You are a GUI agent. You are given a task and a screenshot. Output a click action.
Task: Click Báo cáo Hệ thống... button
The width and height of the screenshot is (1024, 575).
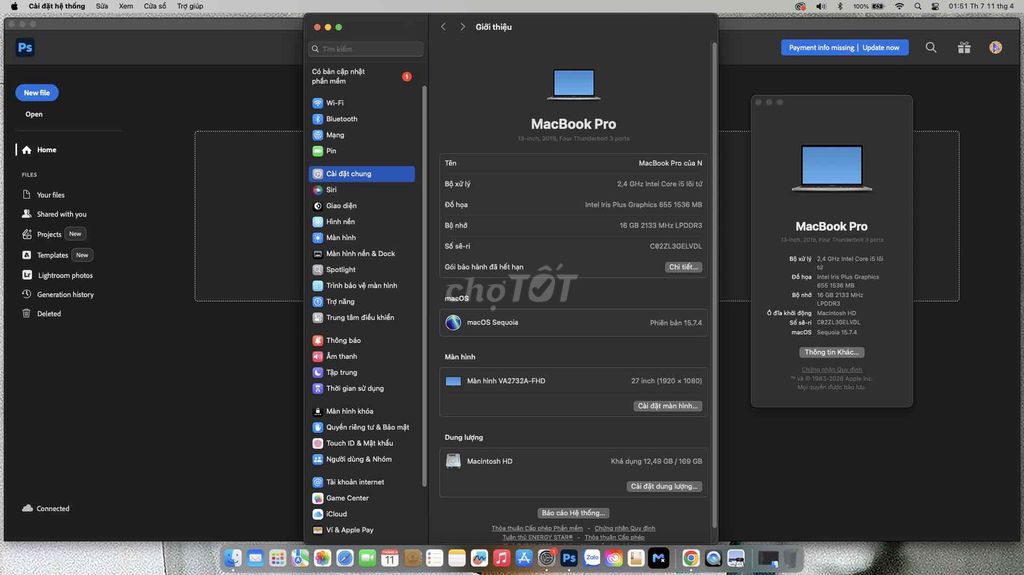coord(573,513)
